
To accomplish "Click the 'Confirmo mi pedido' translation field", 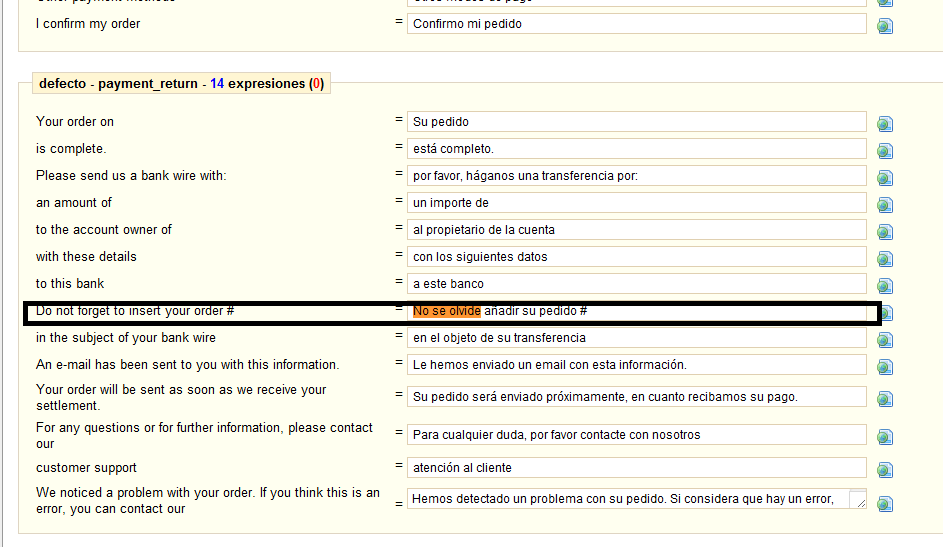I will coord(636,24).
